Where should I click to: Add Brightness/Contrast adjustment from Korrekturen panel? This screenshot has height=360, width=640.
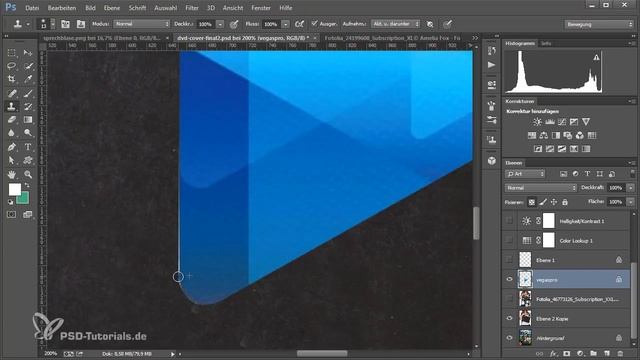tap(538, 122)
